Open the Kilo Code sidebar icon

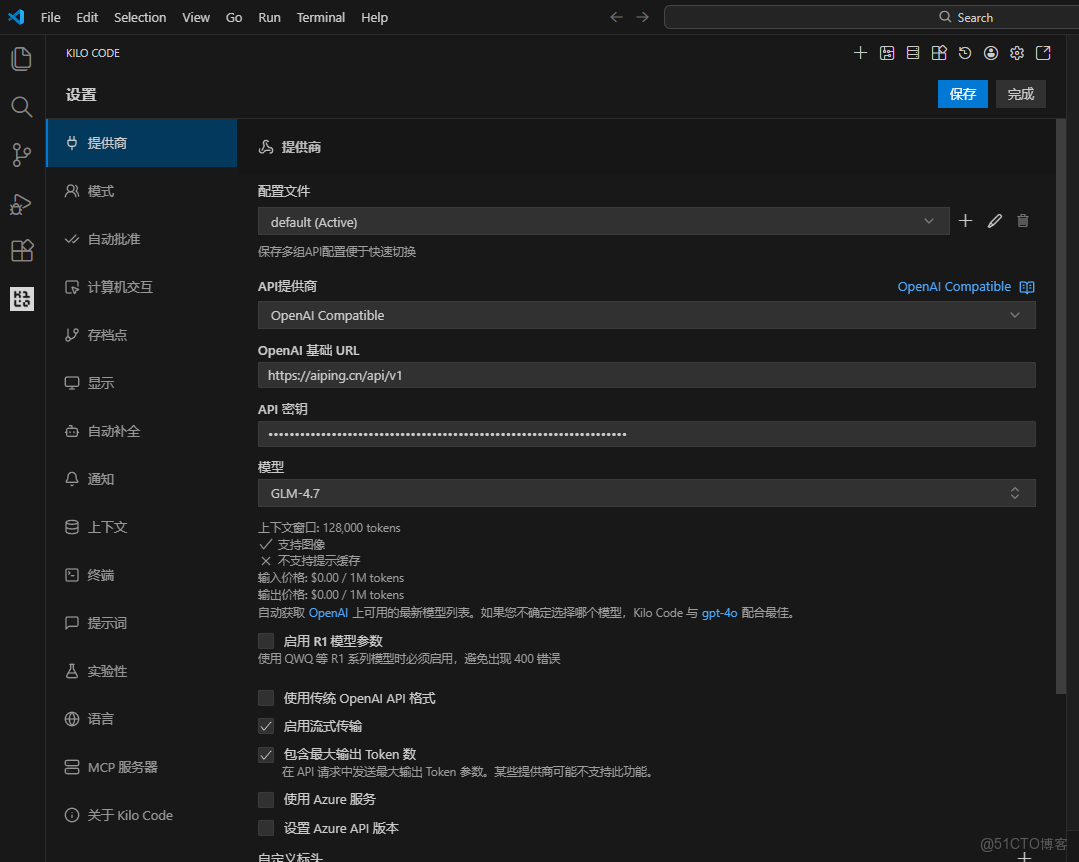pyautogui.click(x=22, y=298)
